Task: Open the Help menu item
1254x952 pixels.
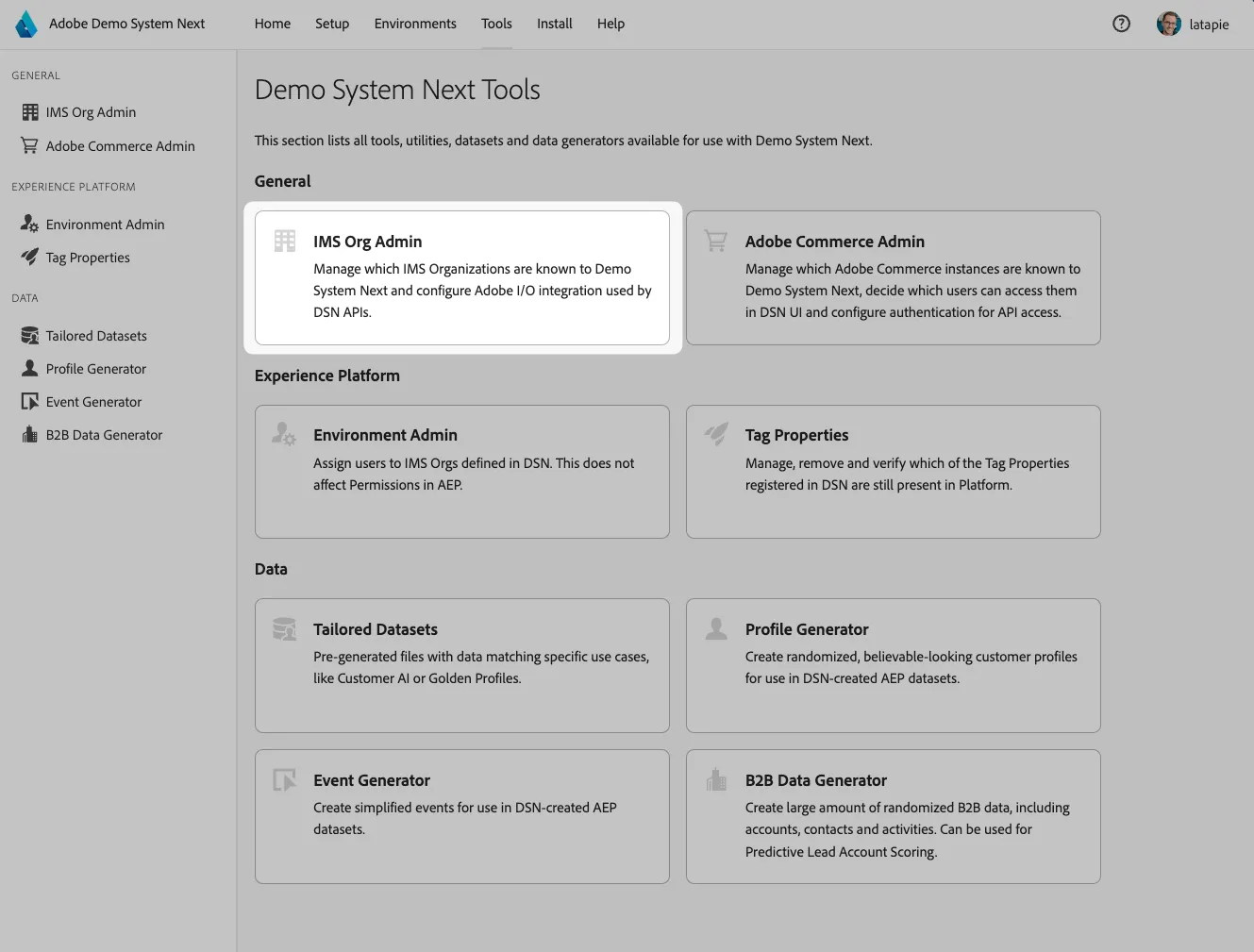Action: [610, 24]
